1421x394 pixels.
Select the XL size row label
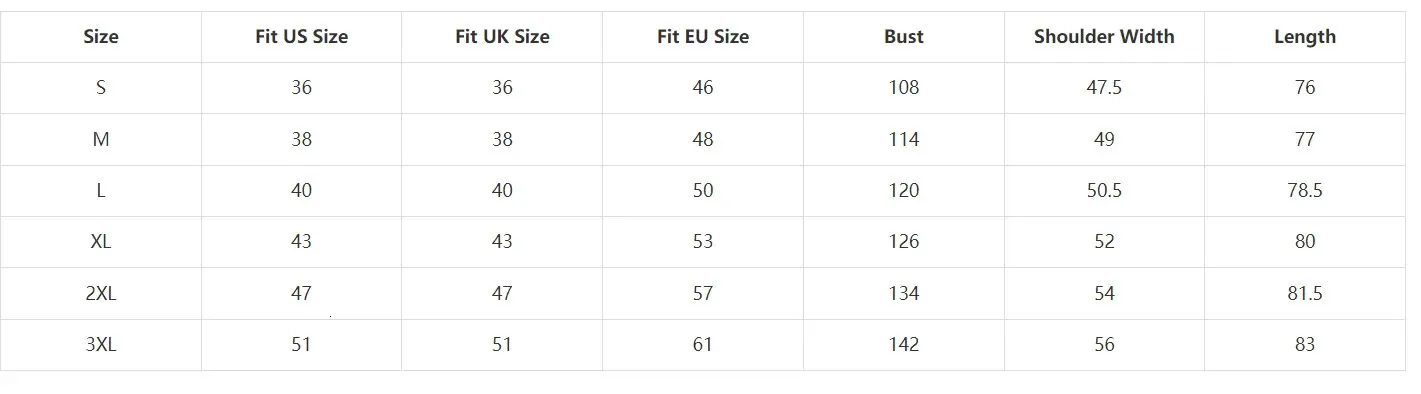point(101,242)
